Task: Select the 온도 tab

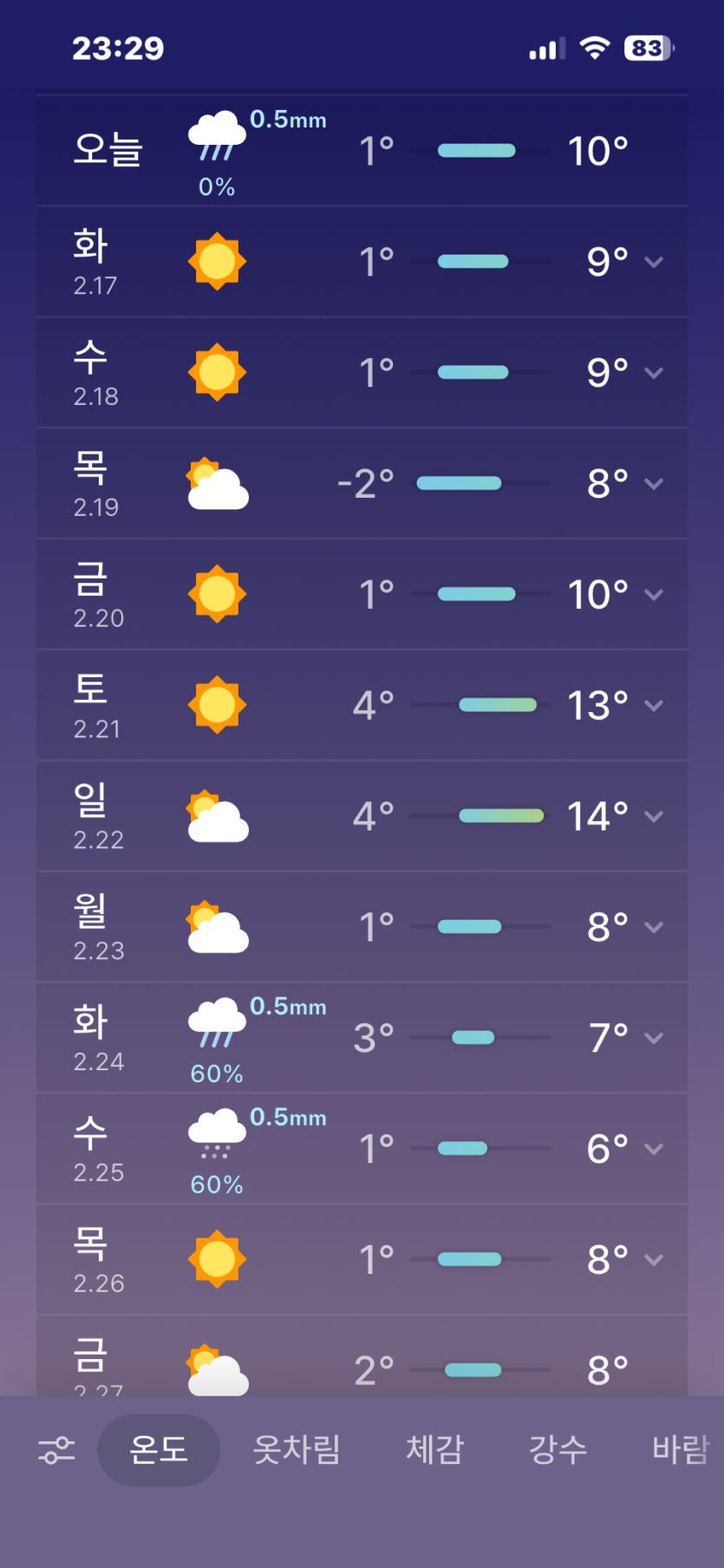Action: [x=159, y=1449]
